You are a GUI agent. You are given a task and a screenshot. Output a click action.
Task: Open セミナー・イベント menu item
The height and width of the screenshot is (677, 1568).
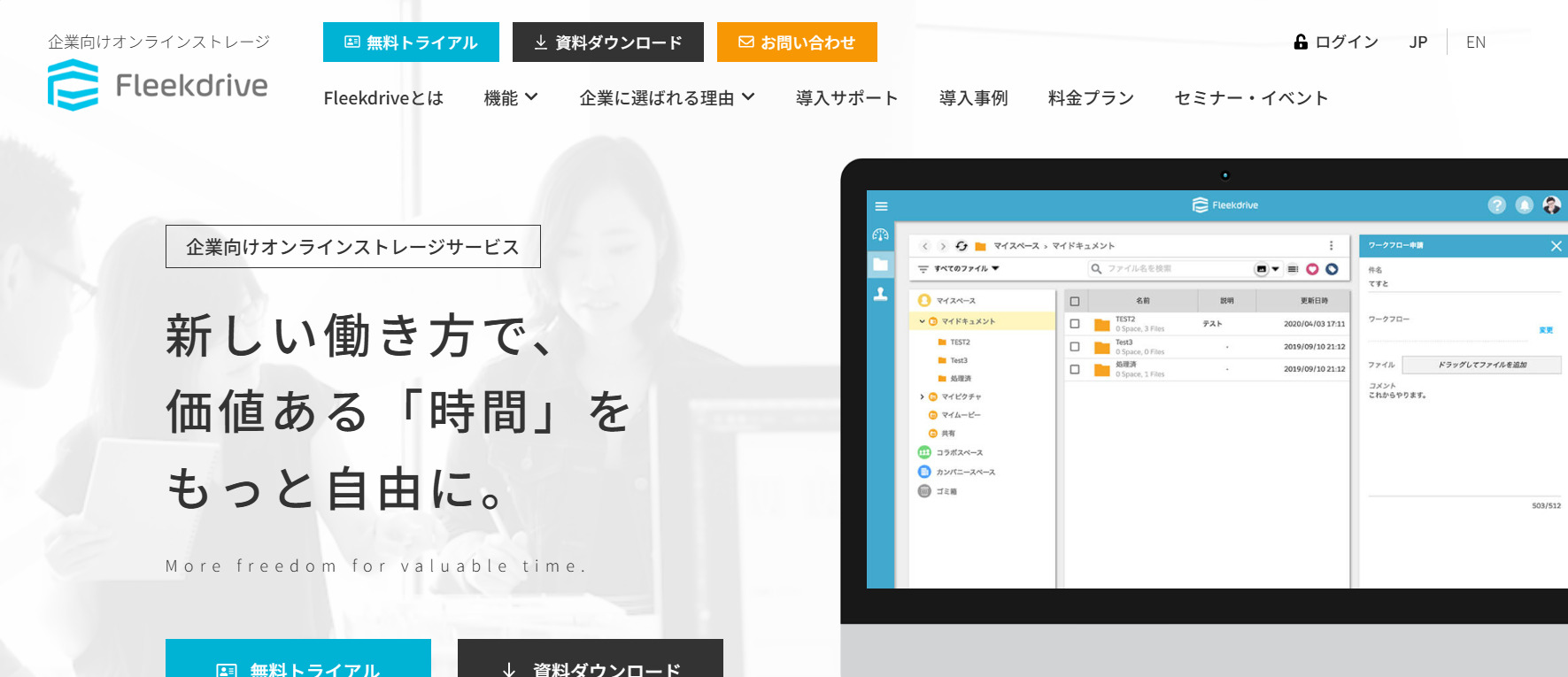click(1251, 98)
